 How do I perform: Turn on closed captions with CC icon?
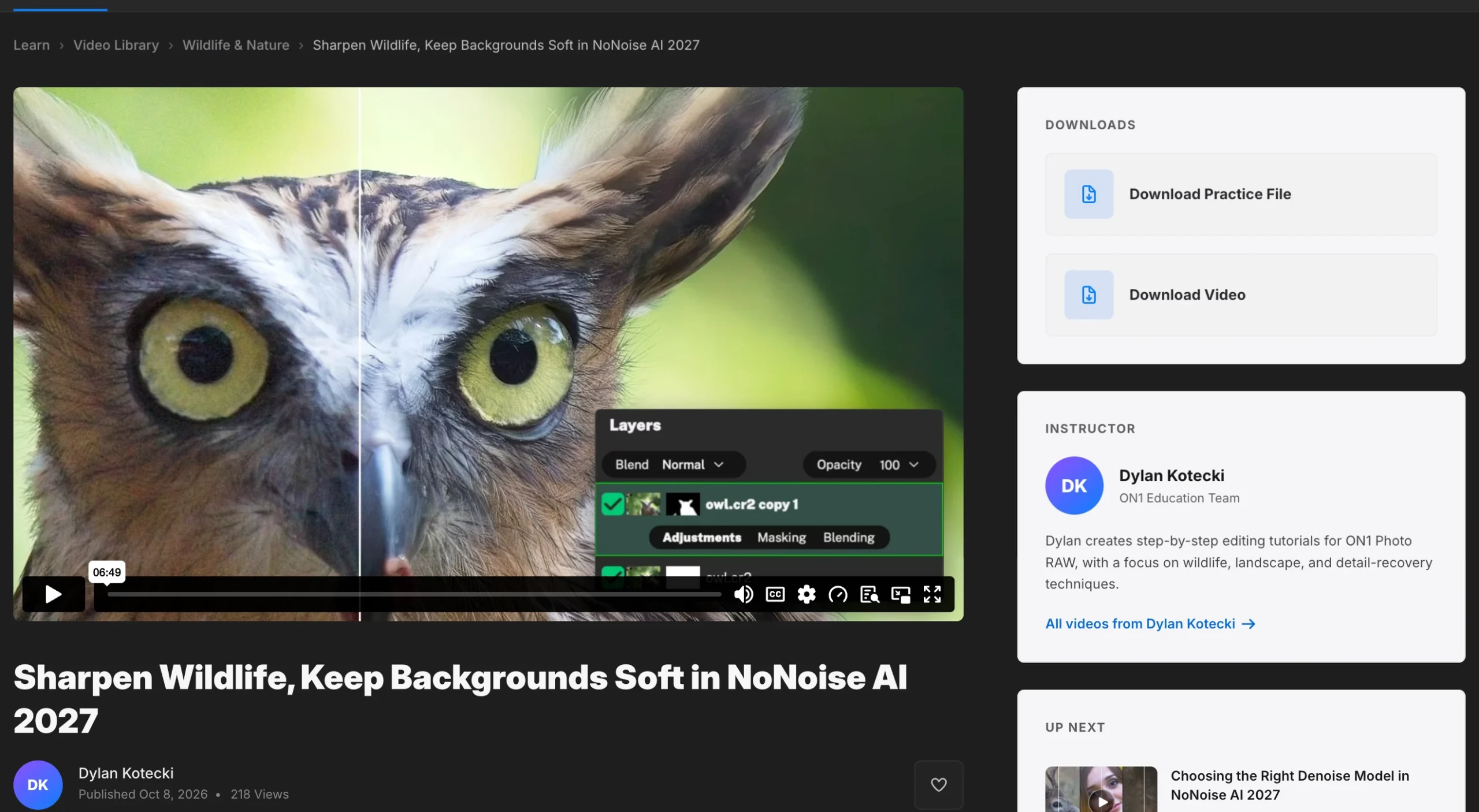coord(775,594)
